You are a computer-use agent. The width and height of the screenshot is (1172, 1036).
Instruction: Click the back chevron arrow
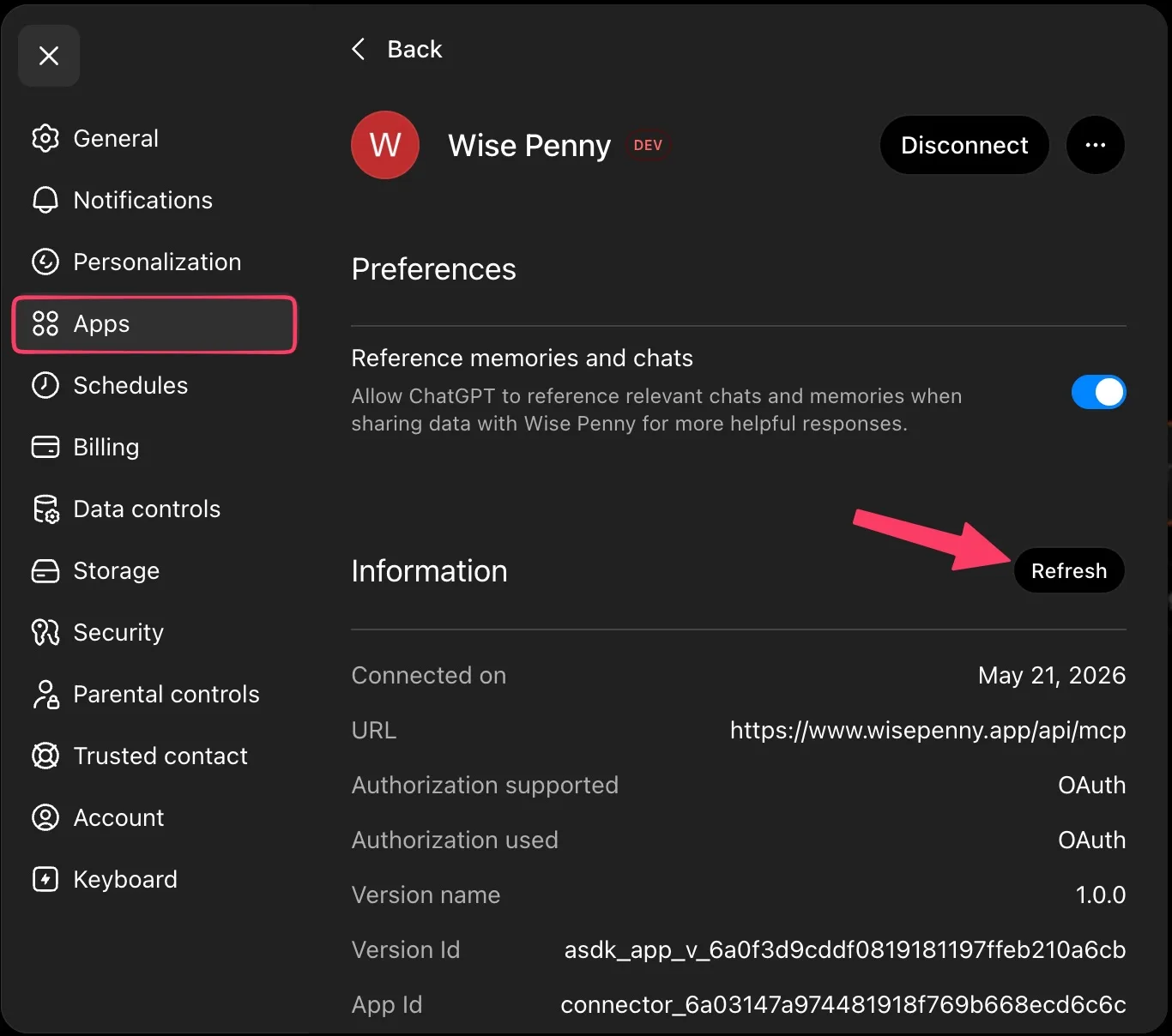tap(359, 49)
